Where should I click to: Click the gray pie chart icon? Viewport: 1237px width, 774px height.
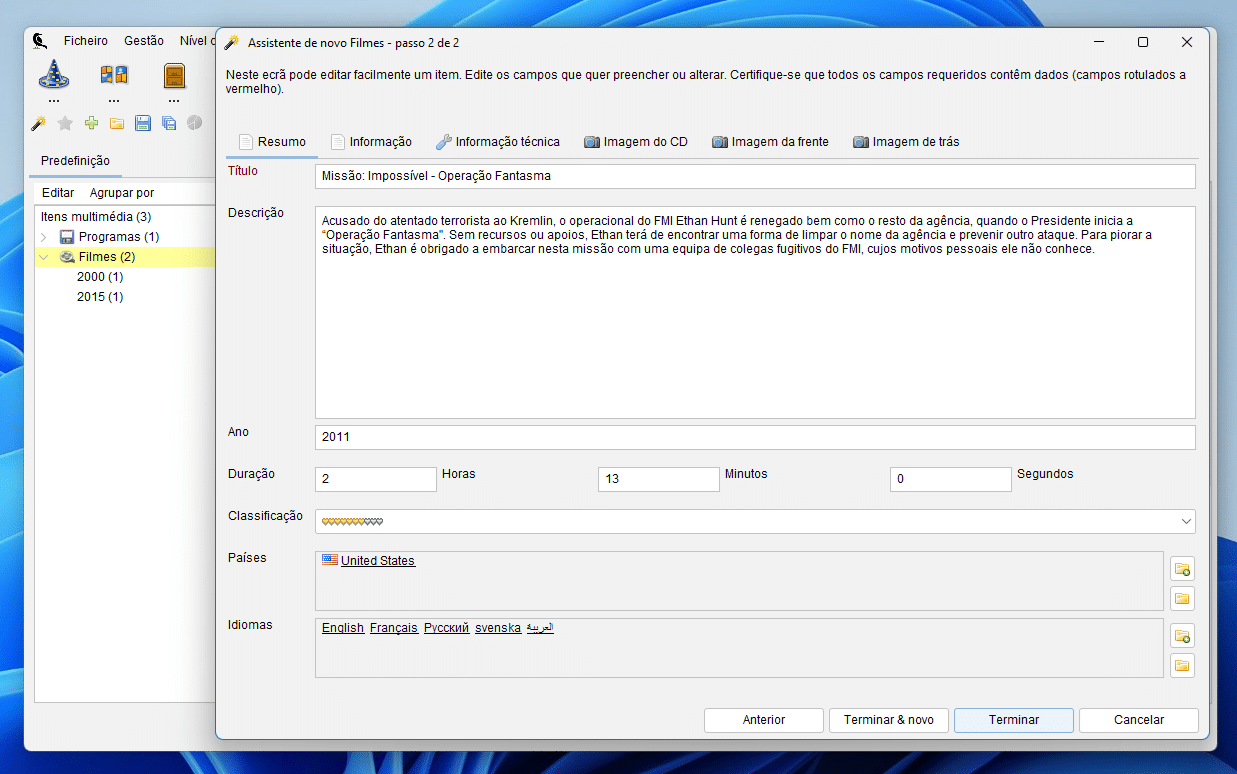coord(195,123)
